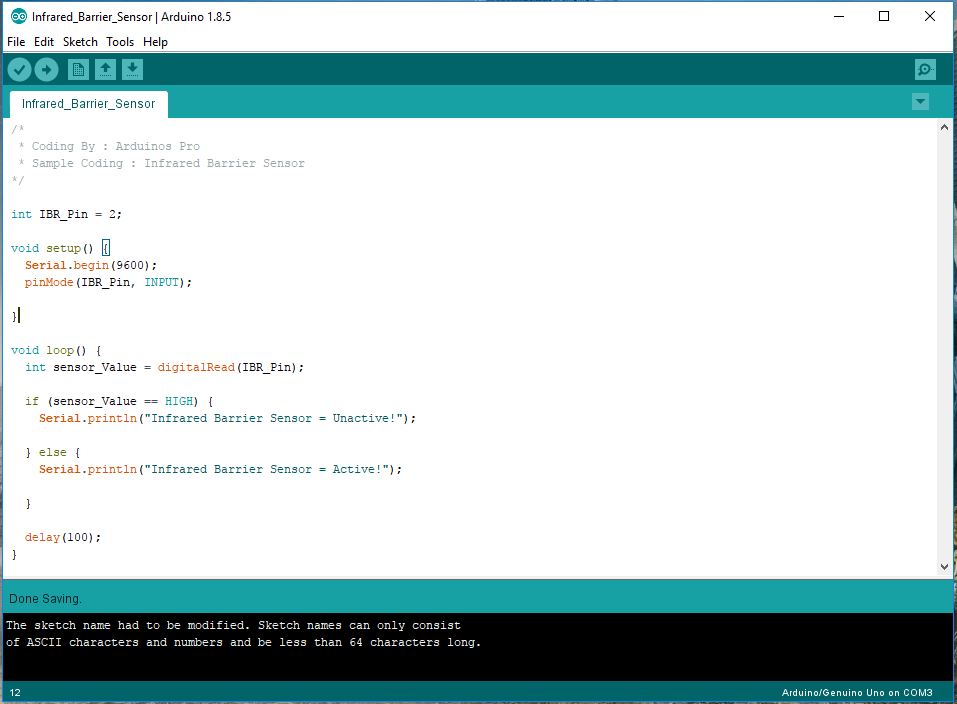Open a sketch using the Open toolbar icon
The height and width of the screenshot is (704, 957).
click(105, 69)
